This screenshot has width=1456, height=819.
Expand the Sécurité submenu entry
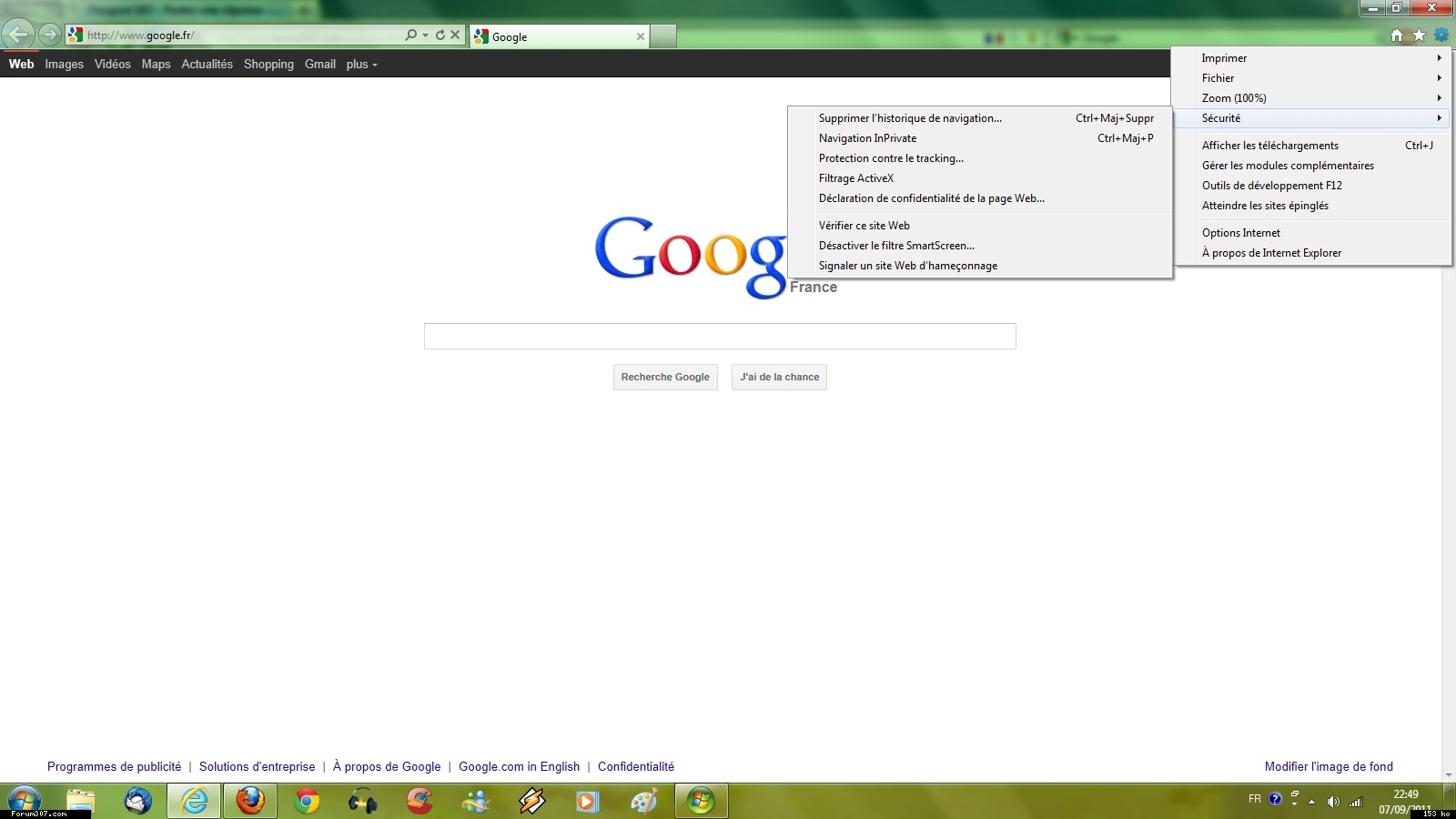pyautogui.click(x=1312, y=118)
